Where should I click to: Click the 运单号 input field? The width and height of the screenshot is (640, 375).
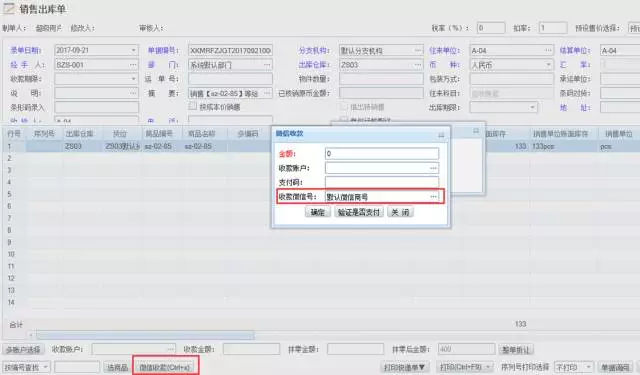point(230,79)
